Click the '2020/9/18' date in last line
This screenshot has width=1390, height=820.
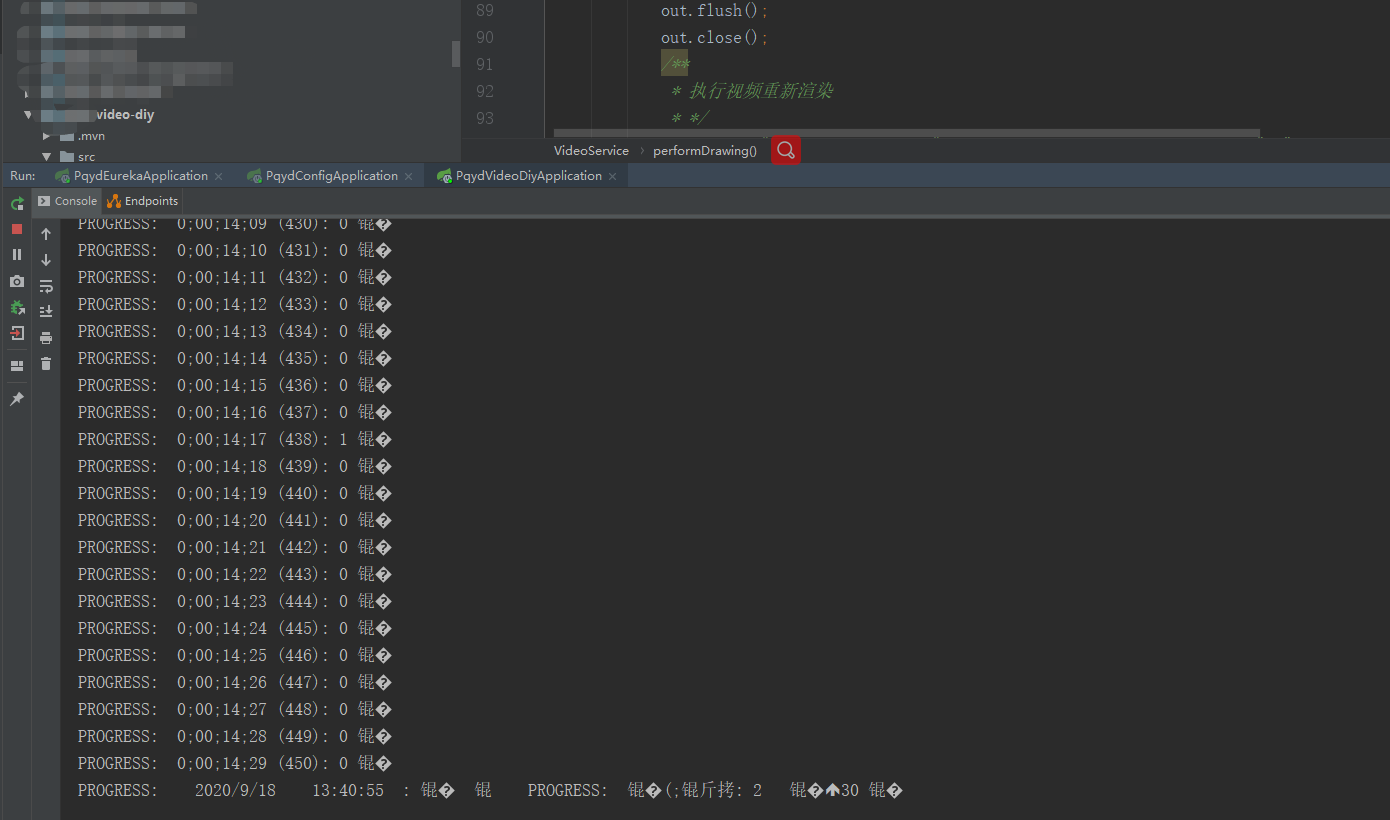[x=235, y=790]
